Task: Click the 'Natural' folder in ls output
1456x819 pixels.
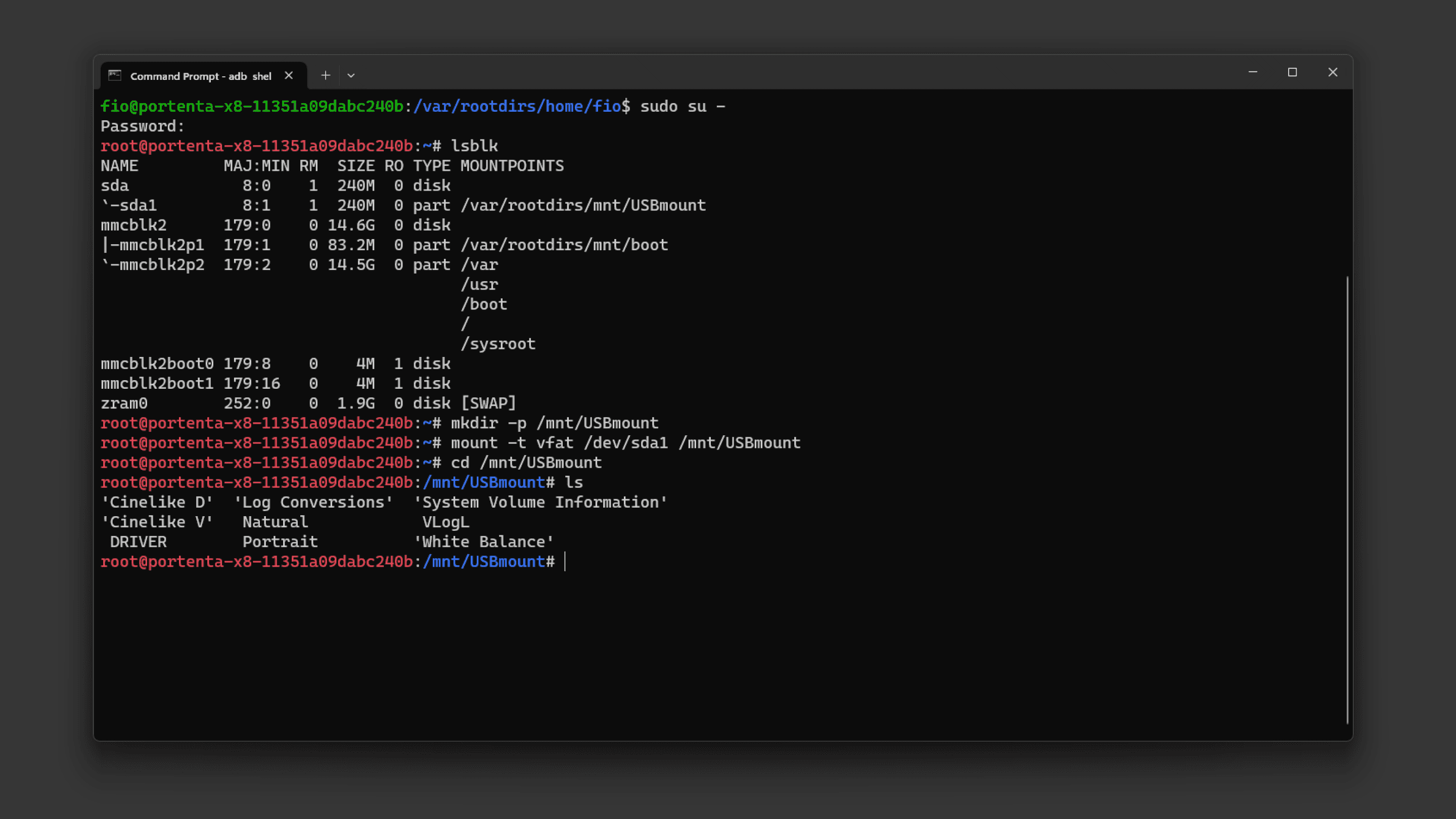Action: click(x=275, y=522)
